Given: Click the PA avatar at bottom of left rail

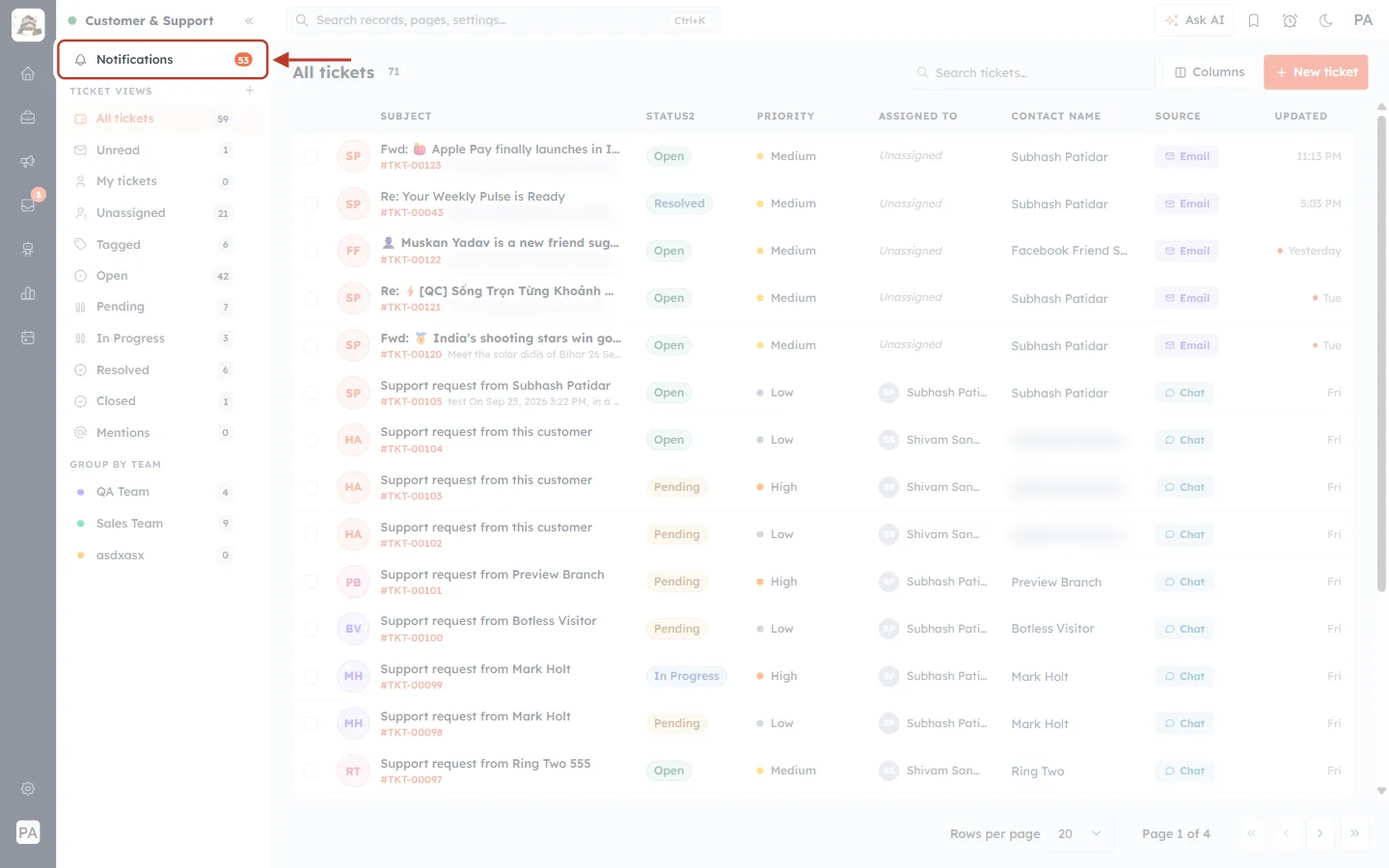Looking at the screenshot, I should [28, 832].
